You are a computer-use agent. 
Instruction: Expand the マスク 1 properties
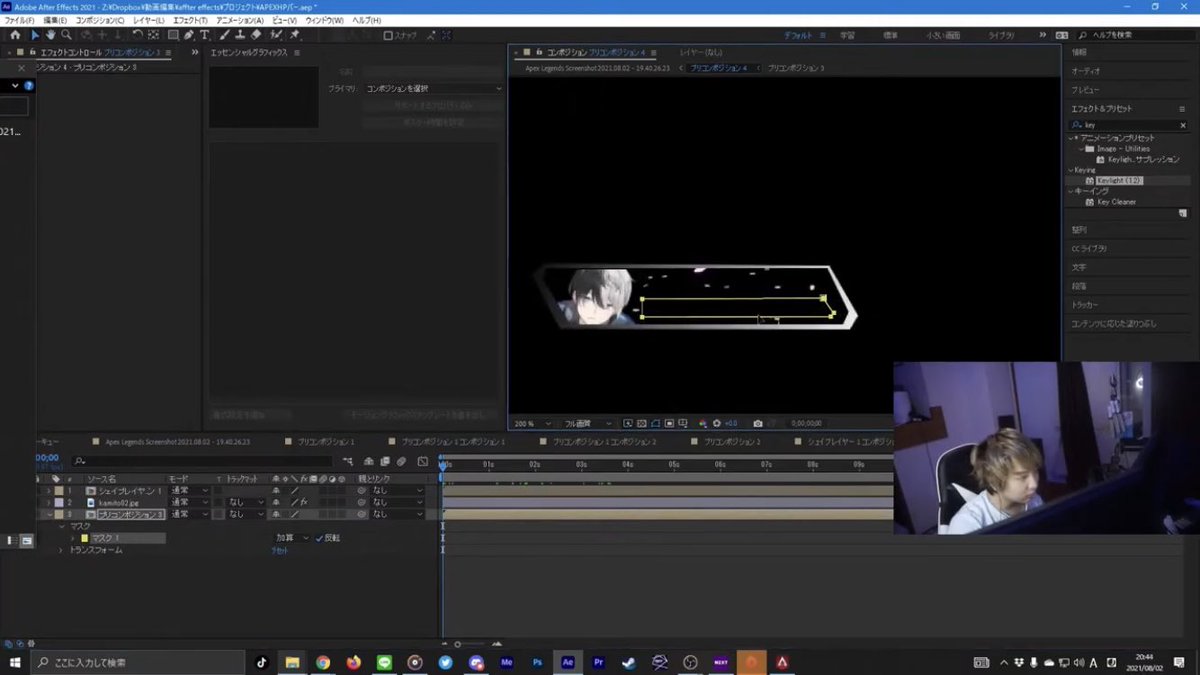(72, 538)
